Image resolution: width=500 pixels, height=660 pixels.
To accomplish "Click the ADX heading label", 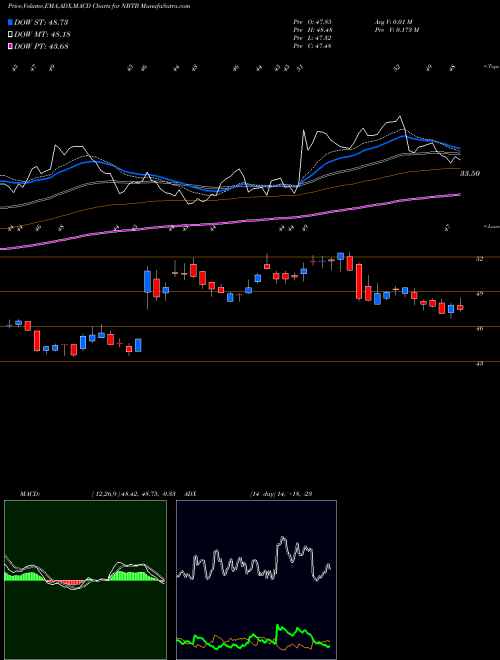I will pos(190,493).
